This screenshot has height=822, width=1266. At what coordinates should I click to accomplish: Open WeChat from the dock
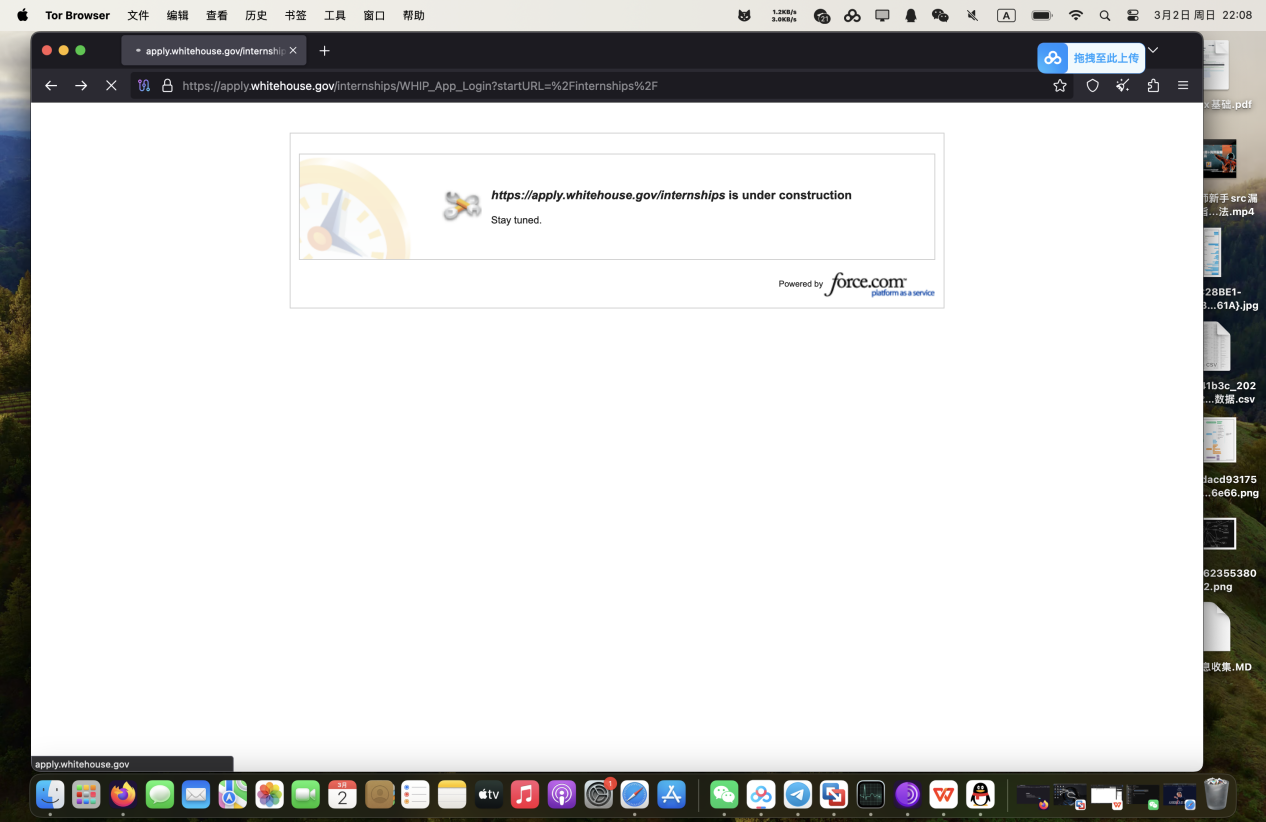pyautogui.click(x=724, y=795)
